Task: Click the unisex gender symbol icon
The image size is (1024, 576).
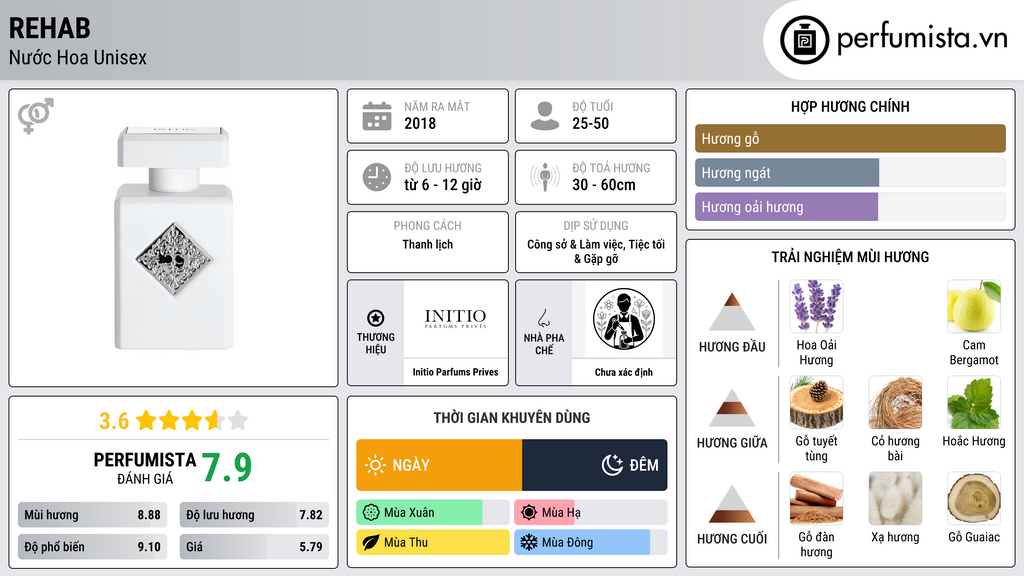Action: (35, 116)
